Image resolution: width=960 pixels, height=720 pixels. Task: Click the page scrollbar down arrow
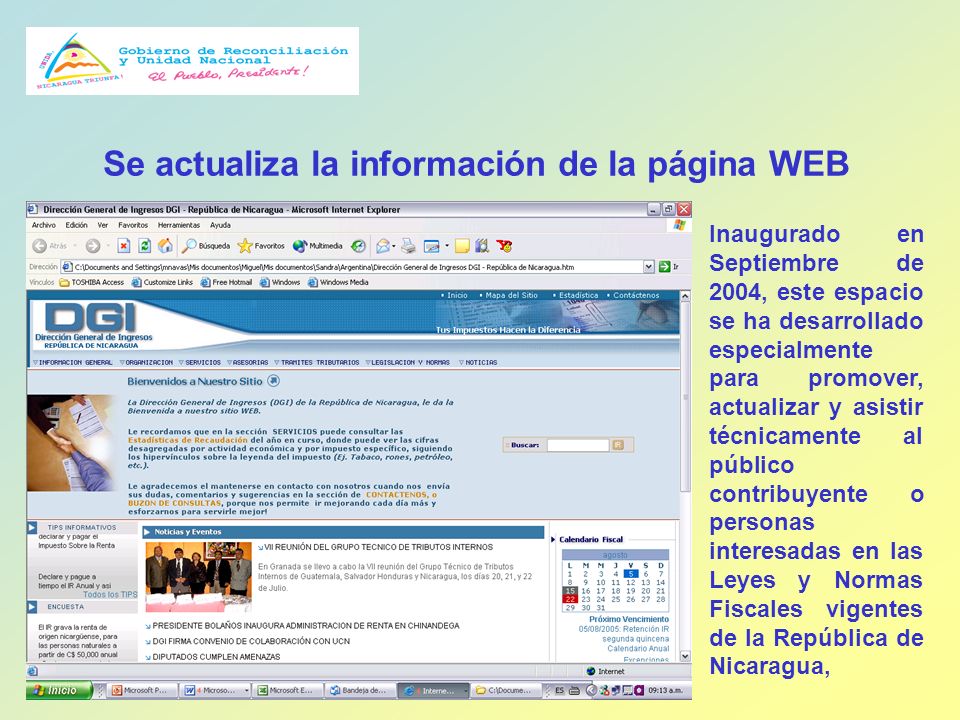click(x=685, y=656)
